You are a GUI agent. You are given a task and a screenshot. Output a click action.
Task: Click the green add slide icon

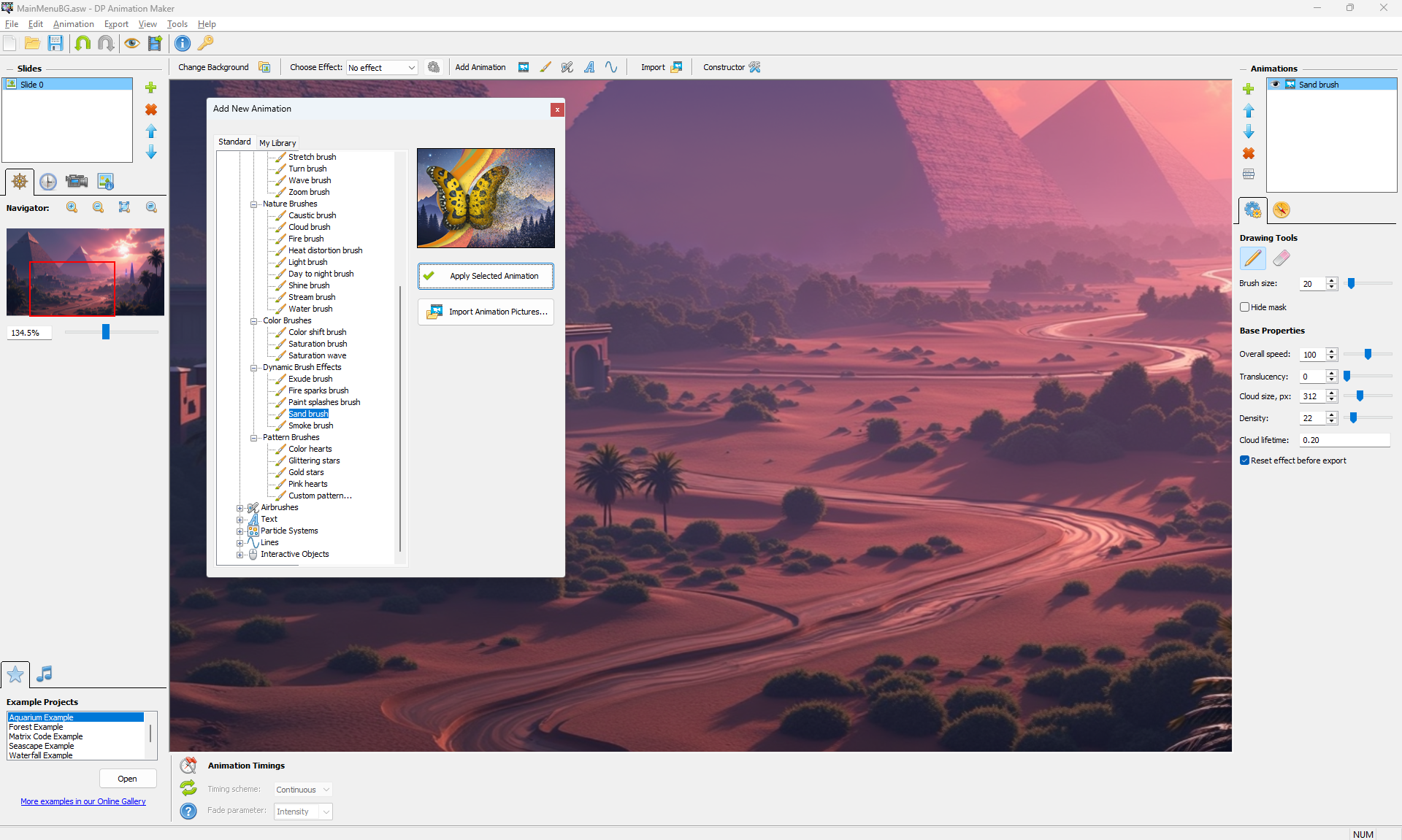pos(151,88)
